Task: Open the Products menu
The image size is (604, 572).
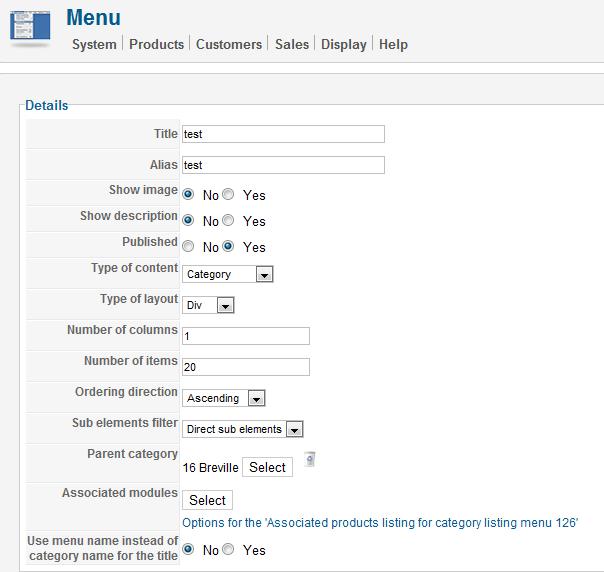Action: pos(156,44)
